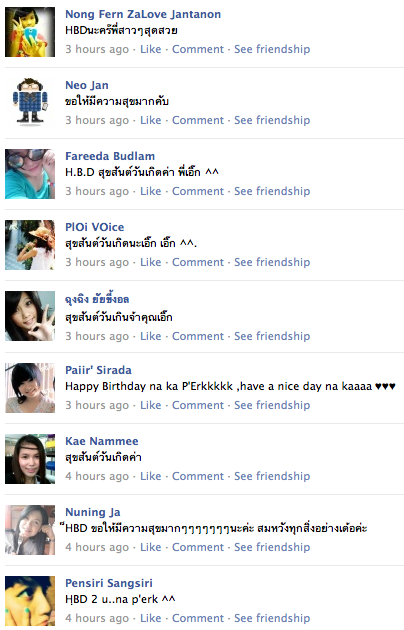See friendship with Kae Nammee

[272, 476]
